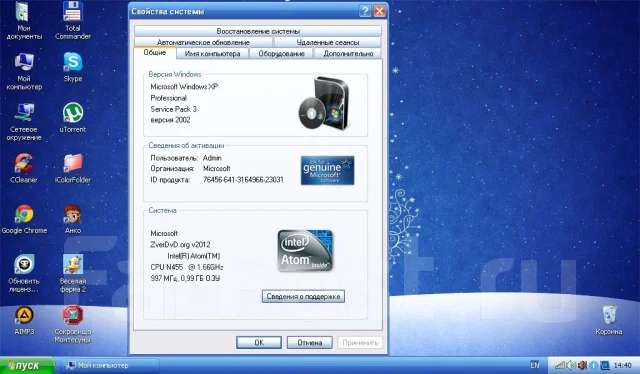Screen dimensions: 640x374
Task: Open the Дополнительно tab
Action: tap(348, 53)
